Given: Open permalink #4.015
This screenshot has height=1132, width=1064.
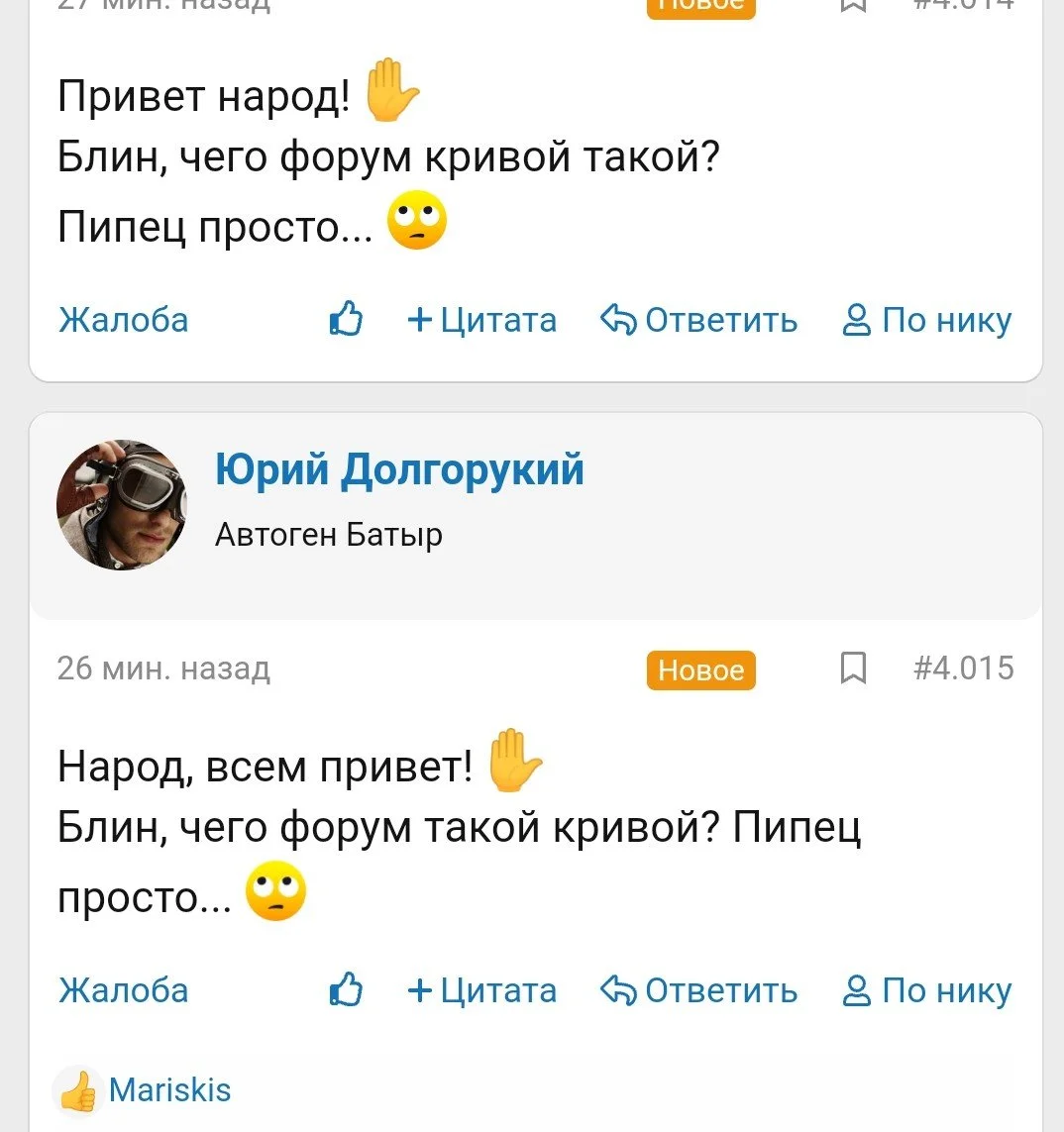Looking at the screenshot, I should tap(964, 669).
